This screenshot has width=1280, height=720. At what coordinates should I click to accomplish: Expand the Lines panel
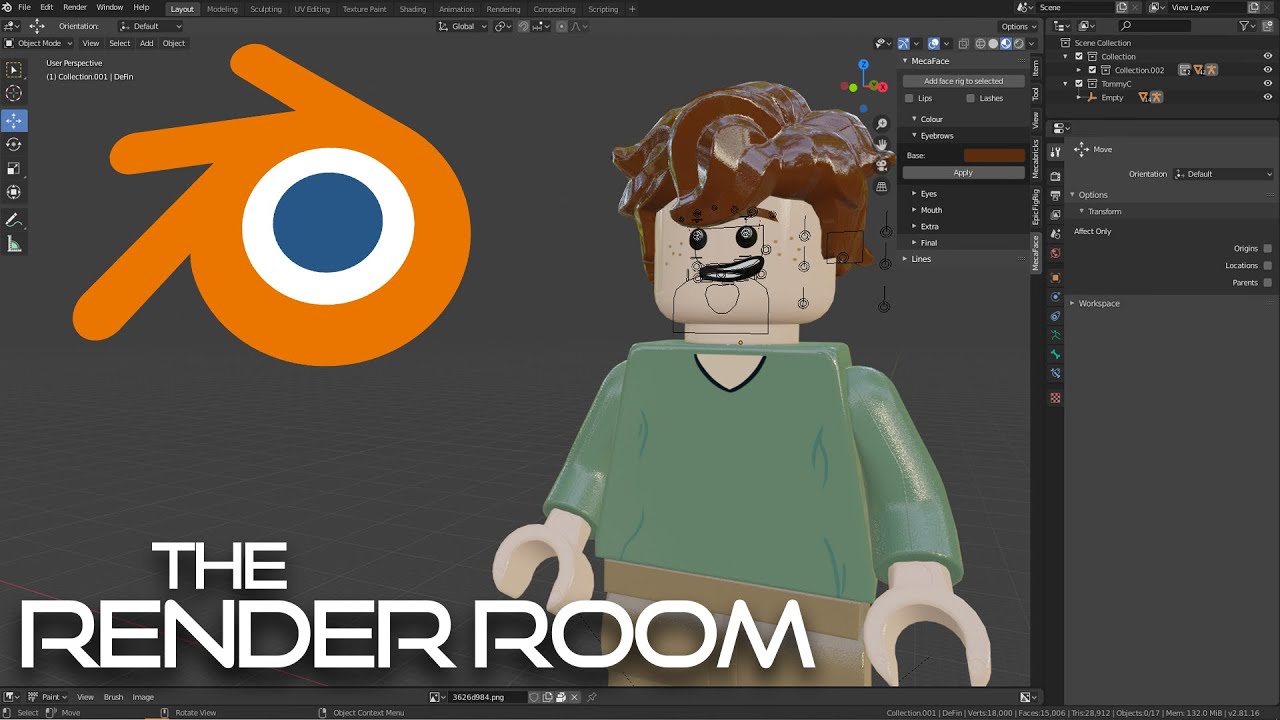click(x=920, y=258)
